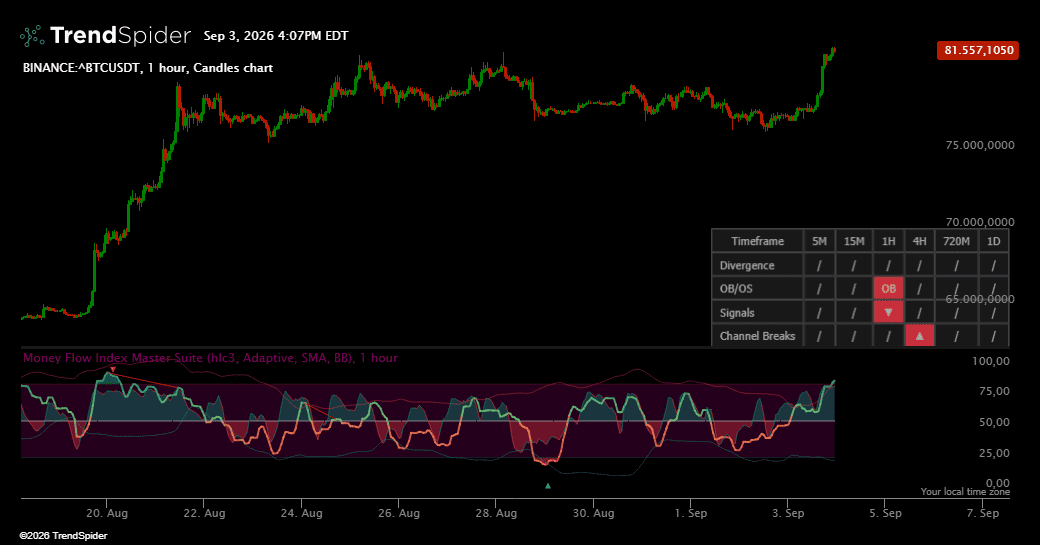This screenshot has width=1040, height=545.
Task: Click the Channel Breaks 5M slash cell
Action: pyautogui.click(x=819, y=336)
